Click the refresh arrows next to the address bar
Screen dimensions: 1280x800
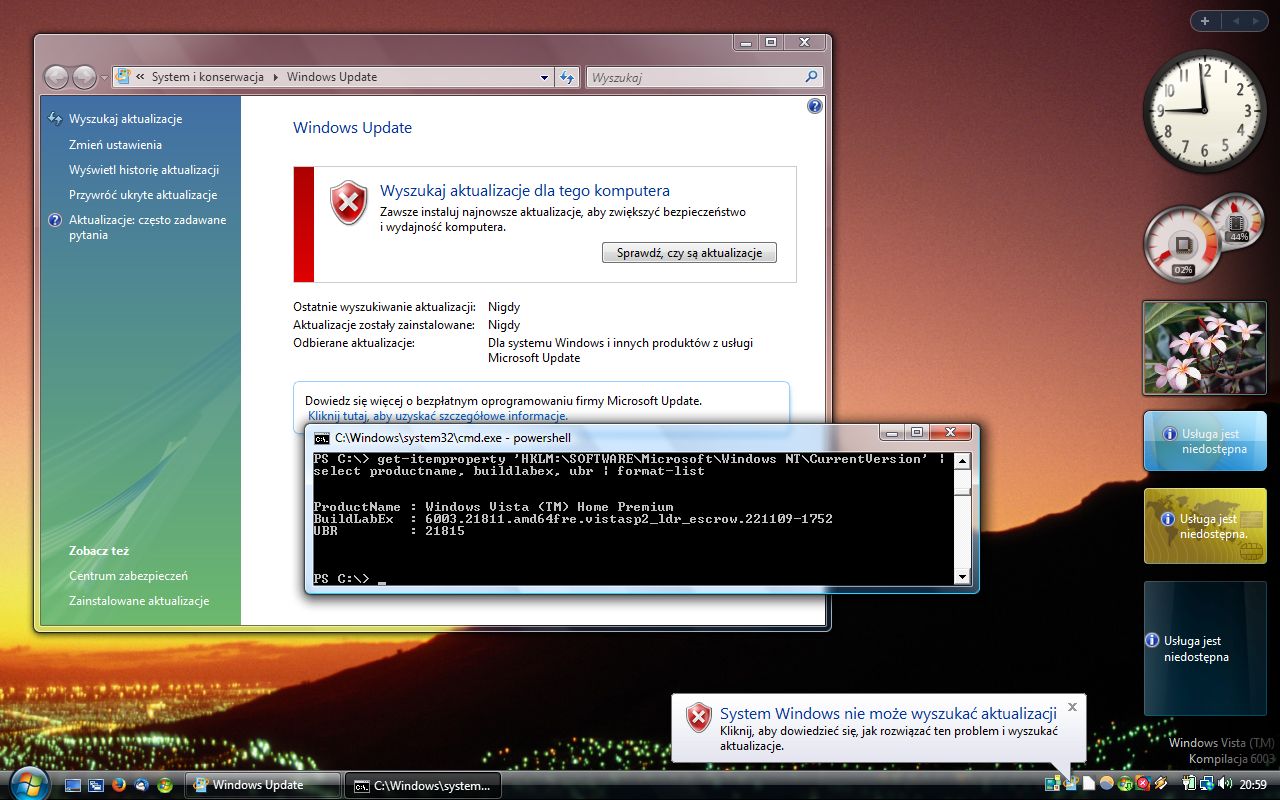pyautogui.click(x=566, y=76)
